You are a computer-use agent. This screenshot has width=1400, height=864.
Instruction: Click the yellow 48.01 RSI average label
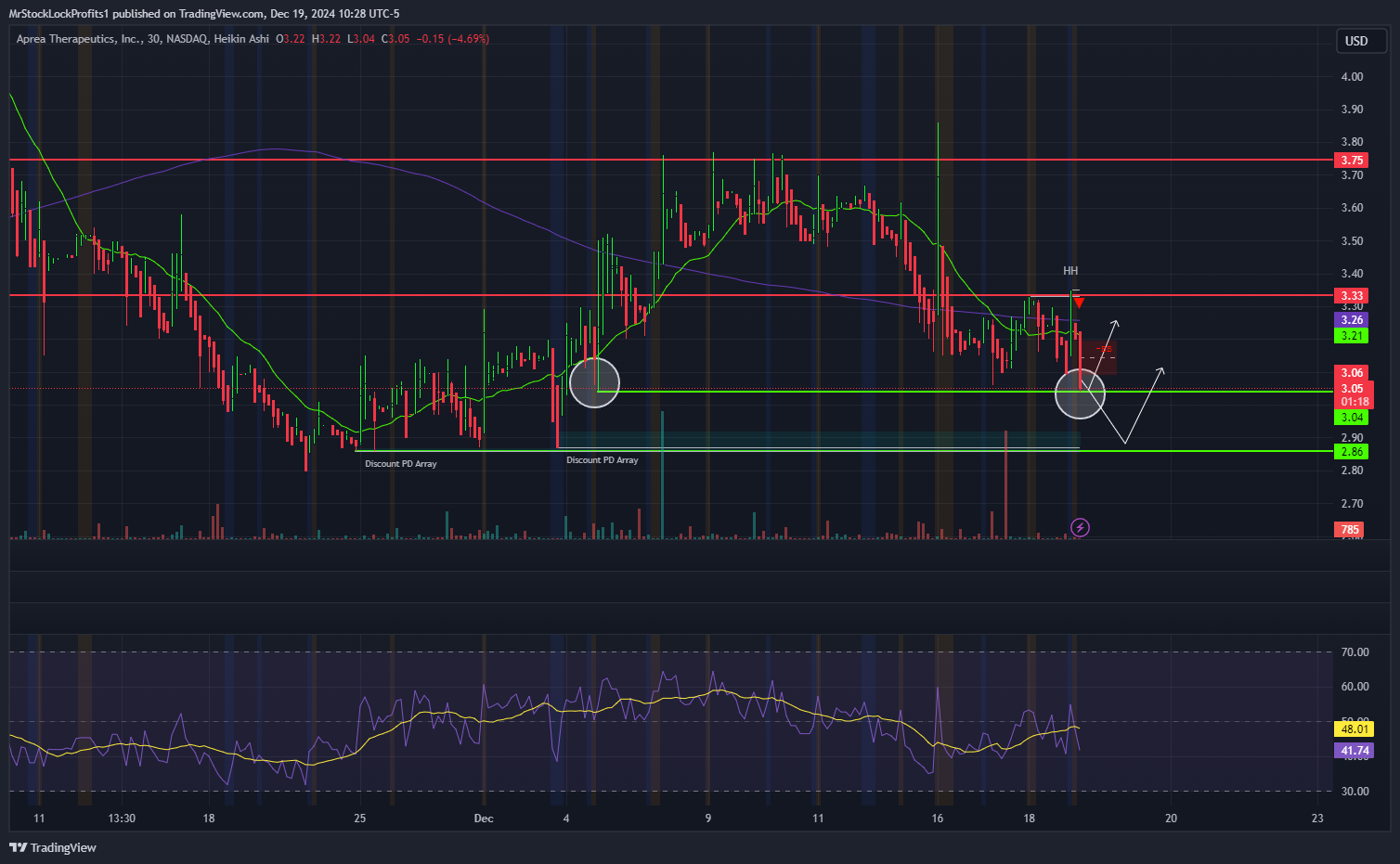pos(1355,729)
